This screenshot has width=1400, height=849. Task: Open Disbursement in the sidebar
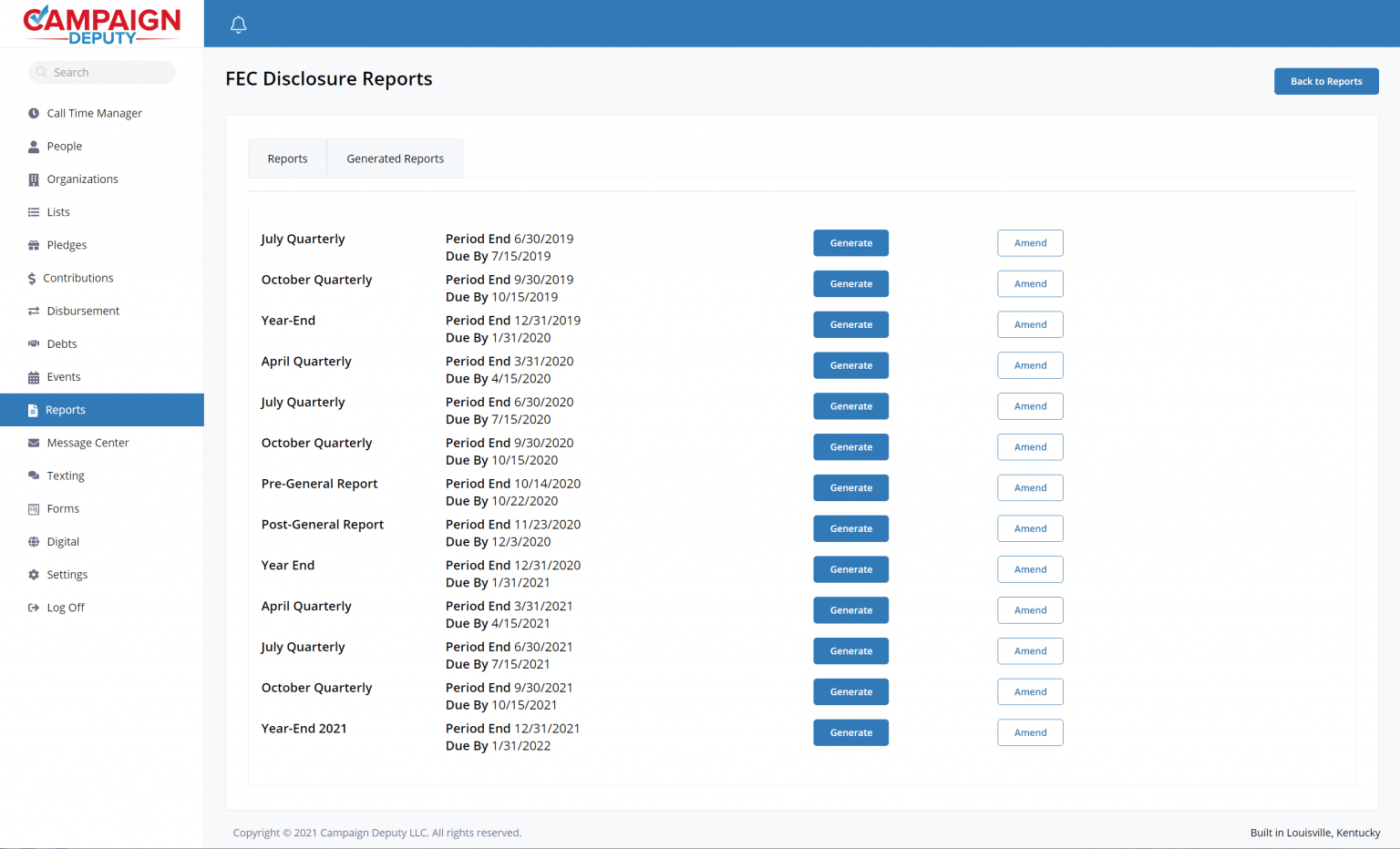(83, 311)
